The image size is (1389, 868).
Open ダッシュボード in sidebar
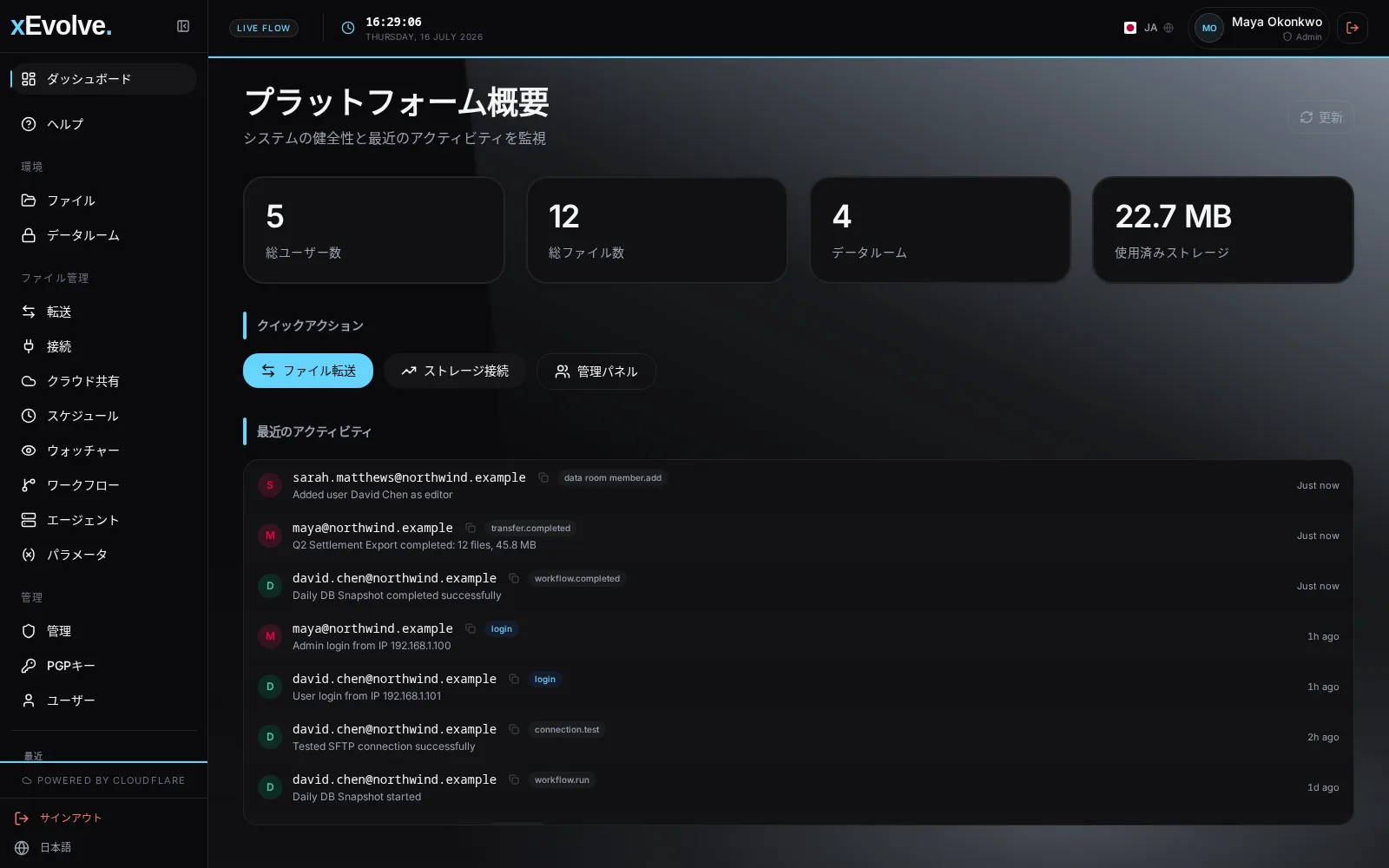coord(103,79)
